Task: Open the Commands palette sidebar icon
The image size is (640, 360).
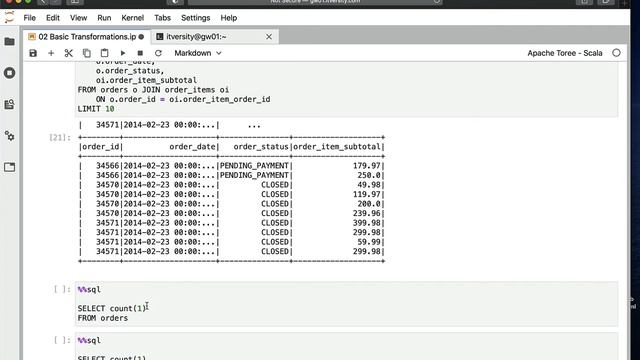Action: 9,104
